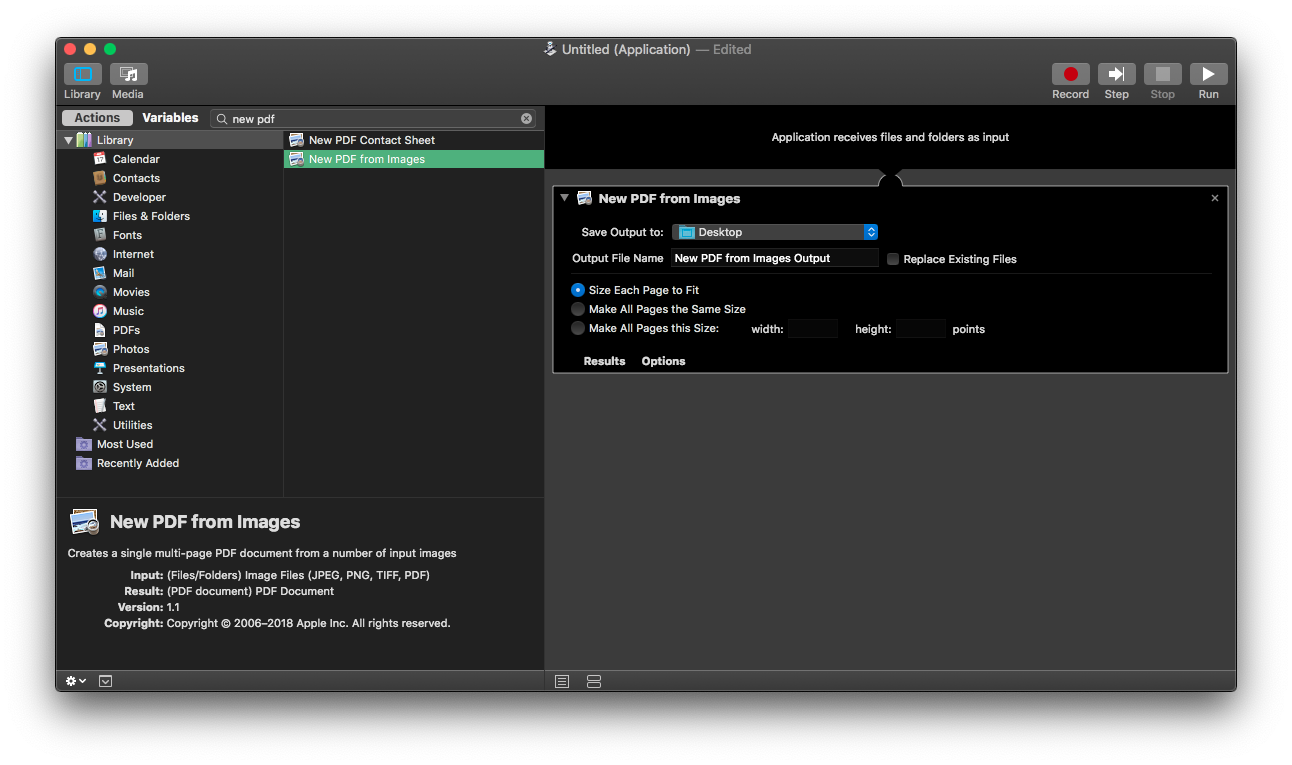
Task: Click the page height field
Action: [921, 328]
